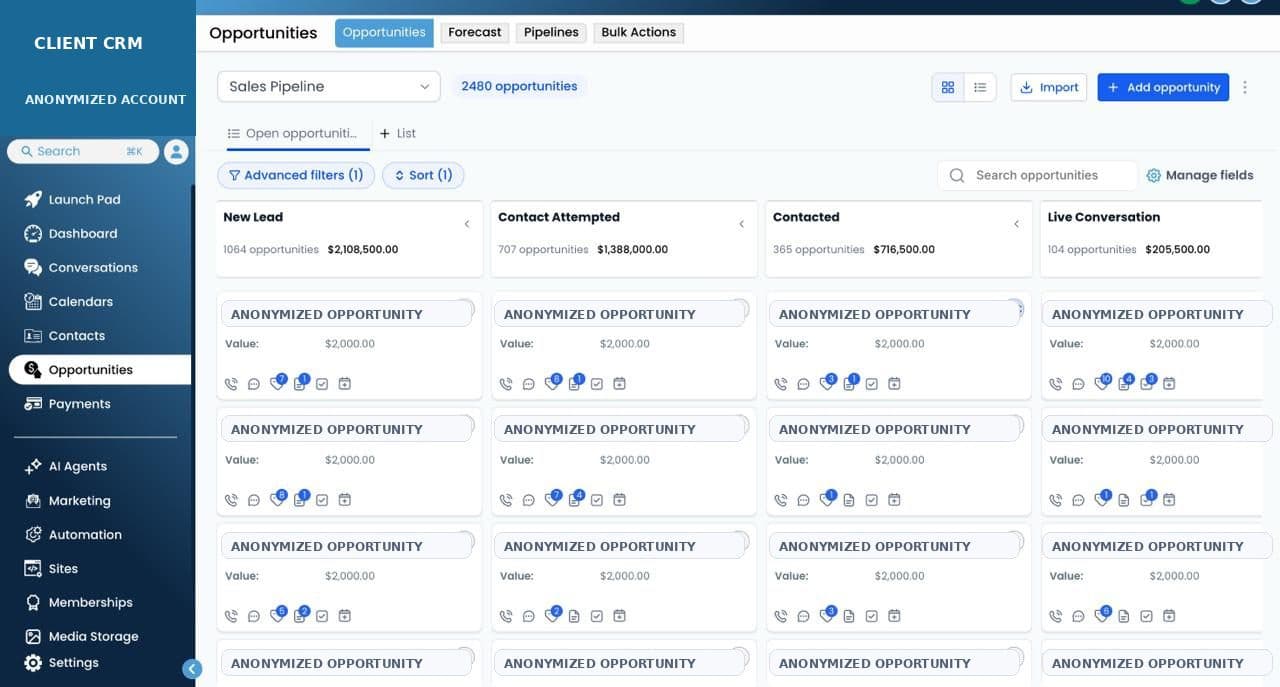Click the phone icon on the first Contact Attempted card
Viewport: 1280px width, 687px height.
tap(506, 384)
